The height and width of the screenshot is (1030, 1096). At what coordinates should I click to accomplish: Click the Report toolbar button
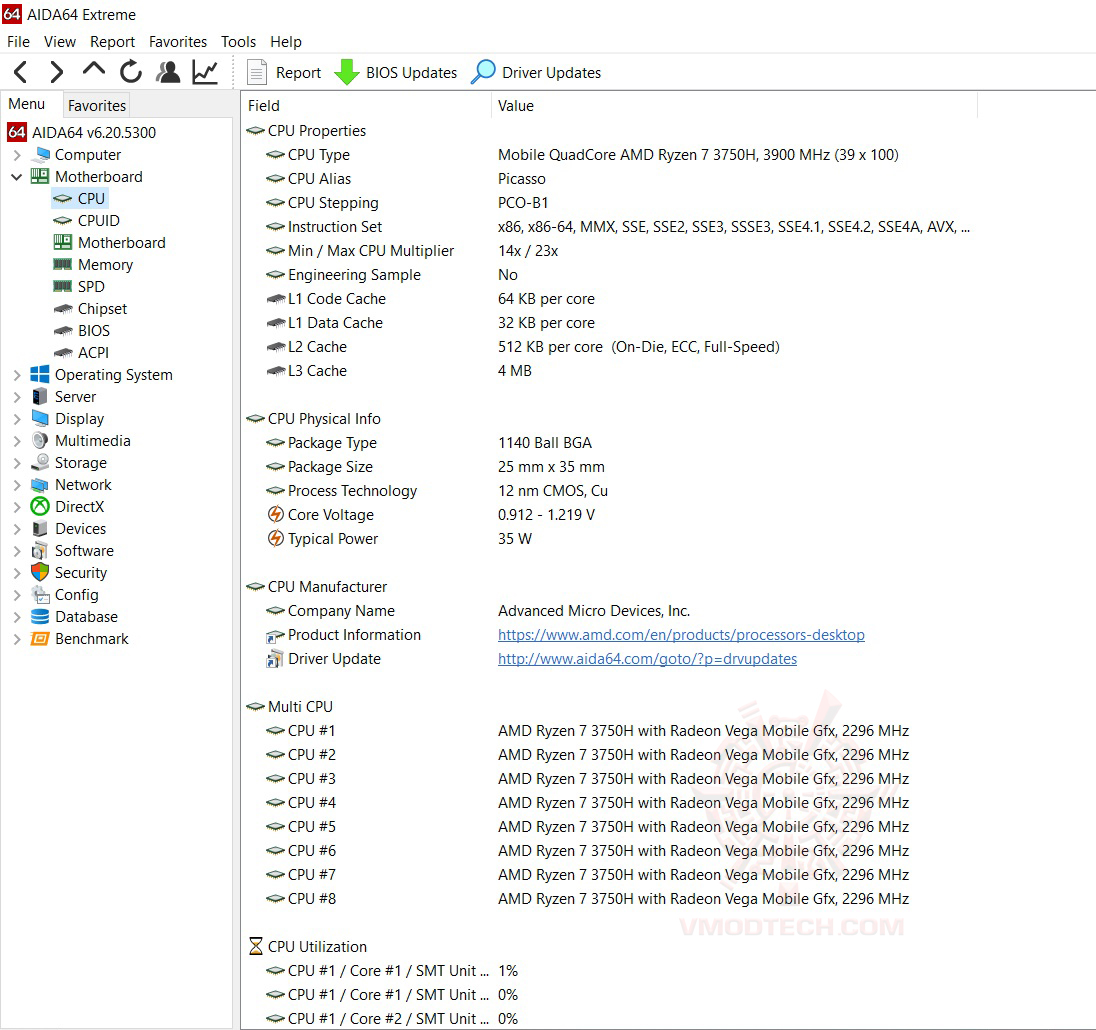click(x=284, y=72)
